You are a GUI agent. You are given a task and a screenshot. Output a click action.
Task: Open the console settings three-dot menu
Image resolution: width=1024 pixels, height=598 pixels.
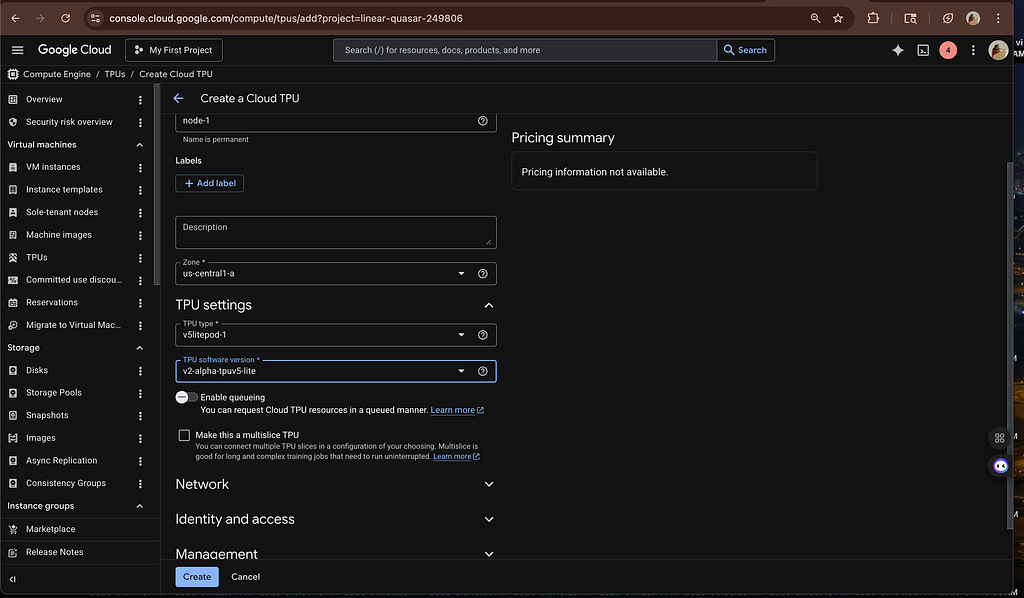point(973,50)
